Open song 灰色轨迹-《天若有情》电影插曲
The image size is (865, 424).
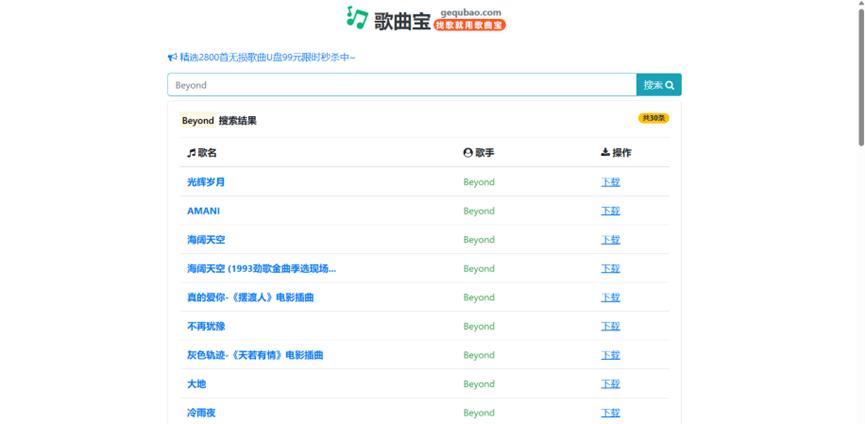click(x=255, y=355)
